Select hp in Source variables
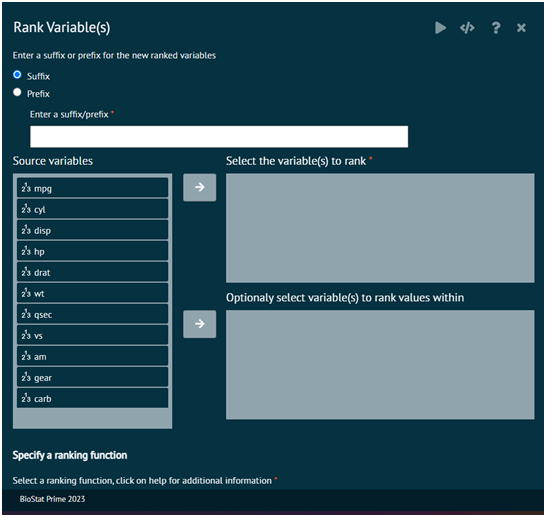546x517 pixels. pos(92,251)
